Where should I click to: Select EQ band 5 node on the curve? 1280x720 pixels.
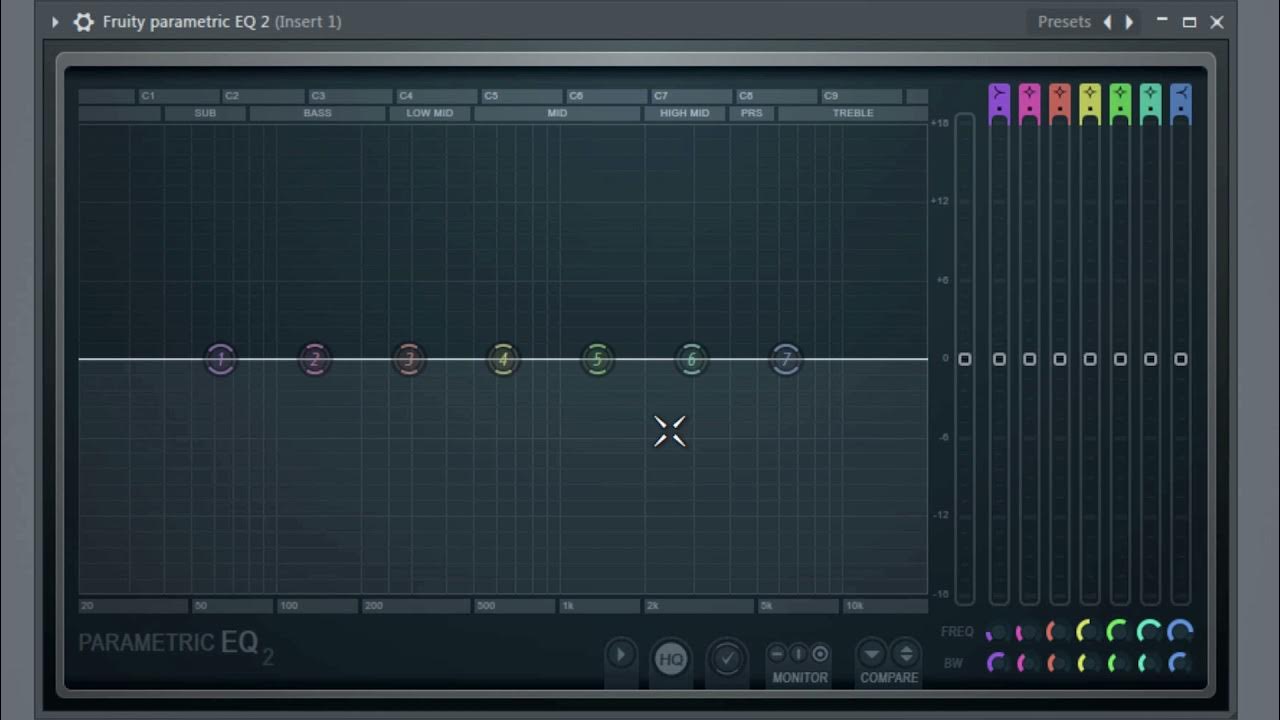tap(597, 359)
